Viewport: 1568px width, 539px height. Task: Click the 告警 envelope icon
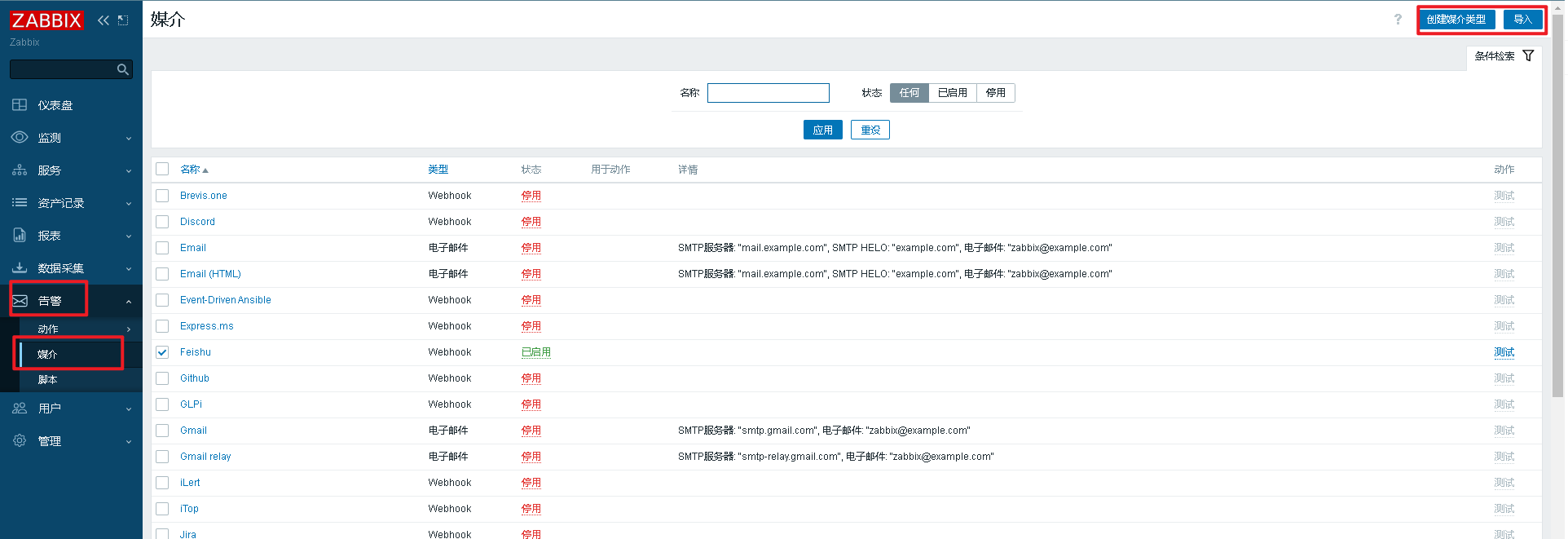pos(20,301)
